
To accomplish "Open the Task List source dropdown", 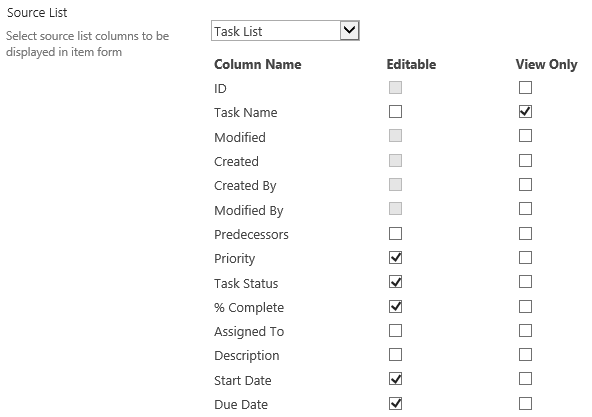I will click(285, 31).
